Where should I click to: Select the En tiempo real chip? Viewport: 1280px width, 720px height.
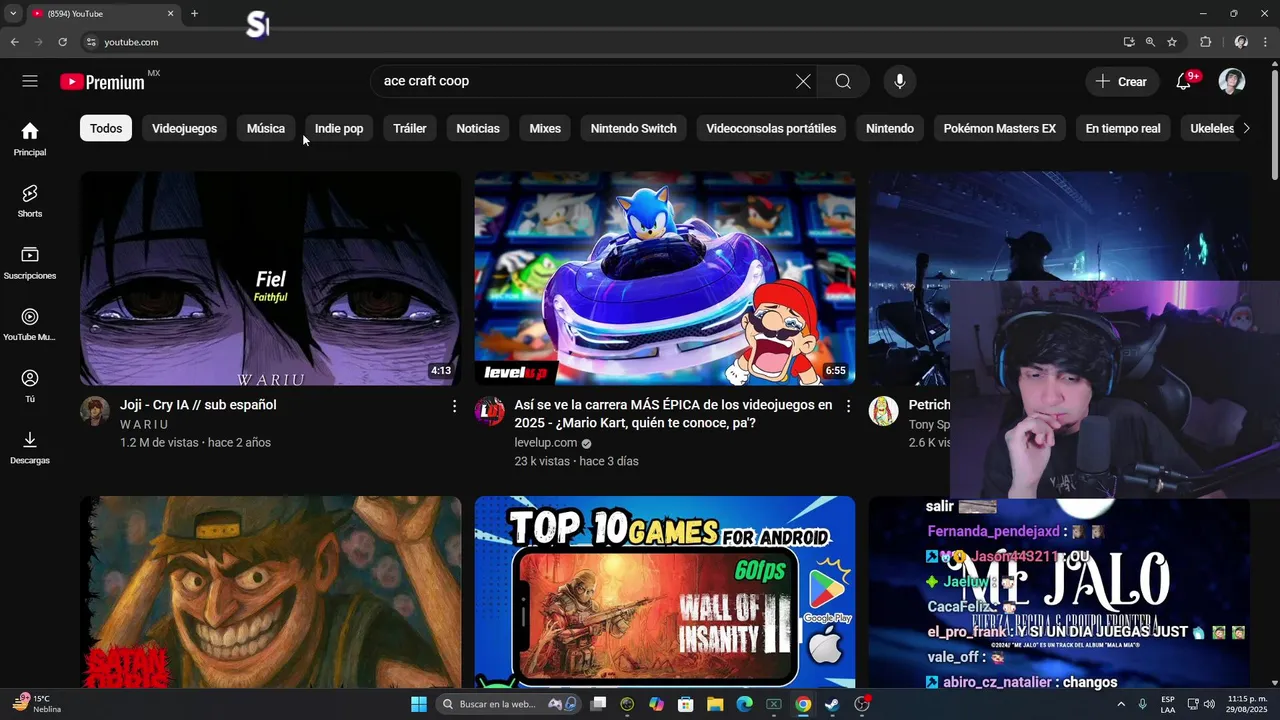1123,128
